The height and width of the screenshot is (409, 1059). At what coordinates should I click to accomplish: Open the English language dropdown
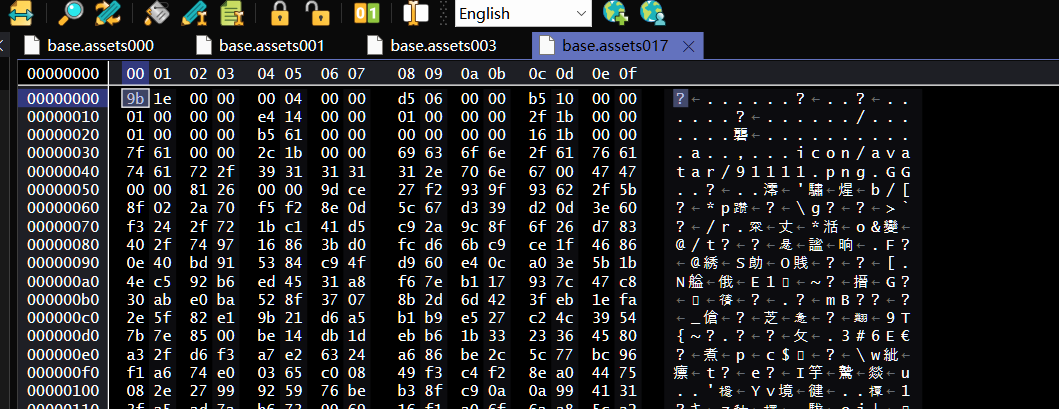[523, 13]
